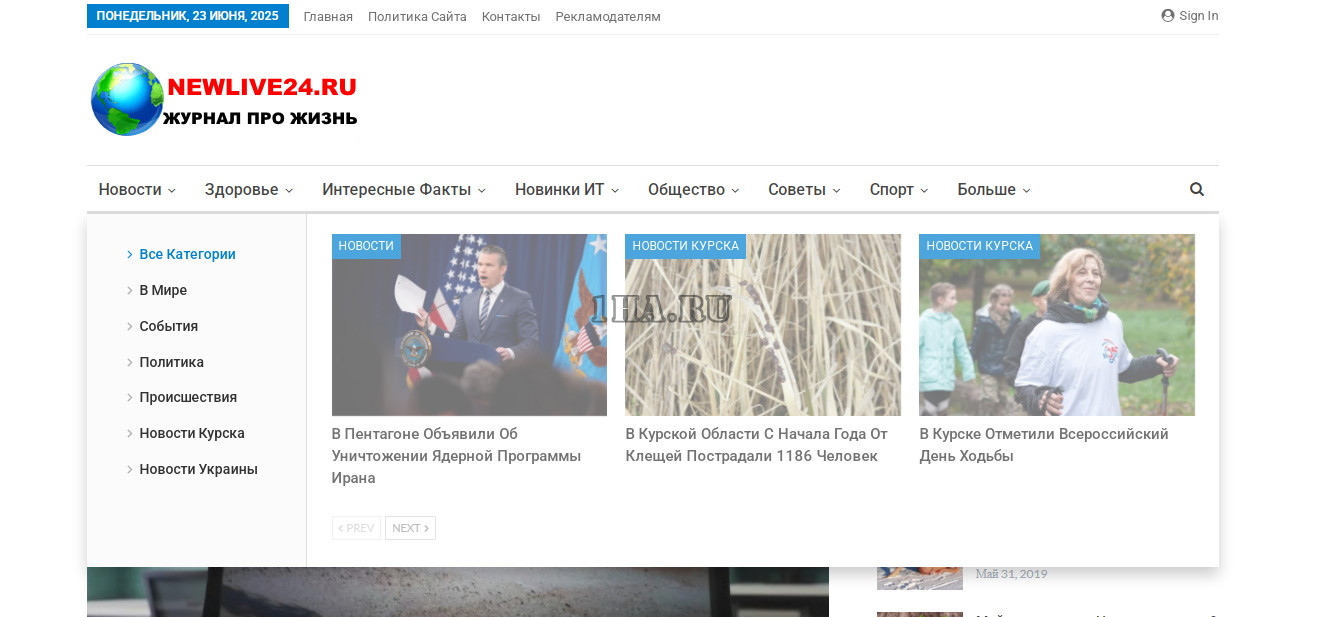Click the NEXT pagination button
This screenshot has width=1324, height=617.
(x=410, y=528)
